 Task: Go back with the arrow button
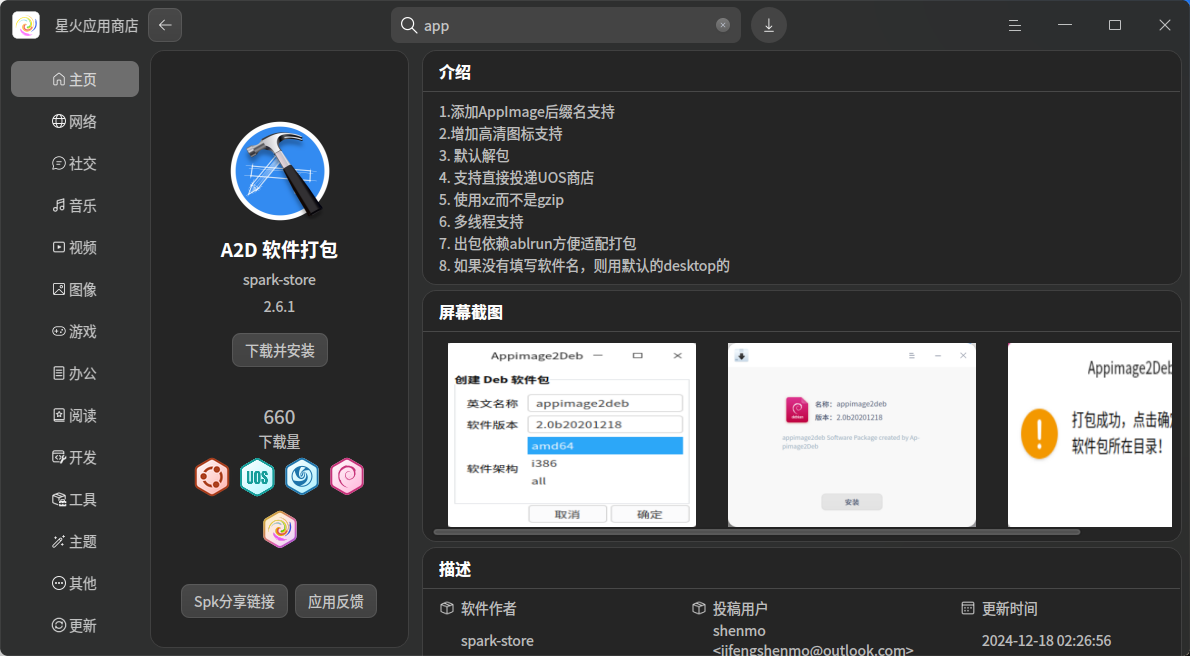(165, 25)
